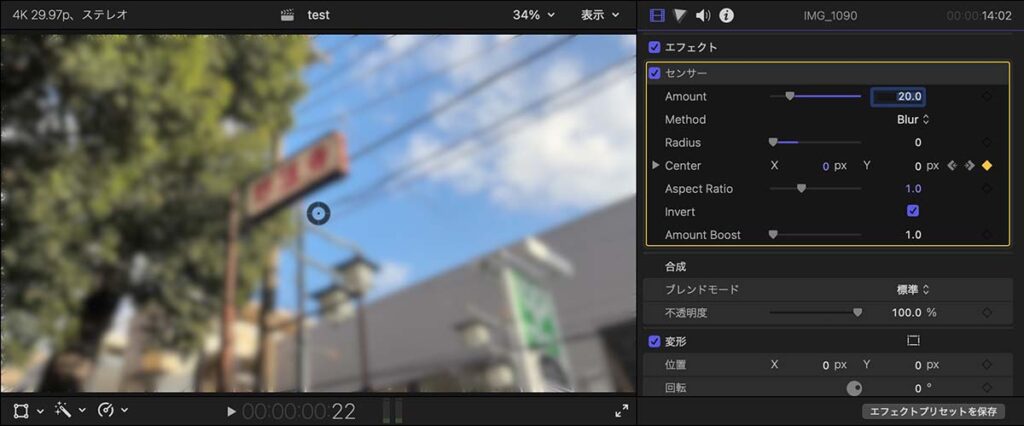
Task: Enter fullscreen viewer with arrows icon
Action: click(x=621, y=410)
